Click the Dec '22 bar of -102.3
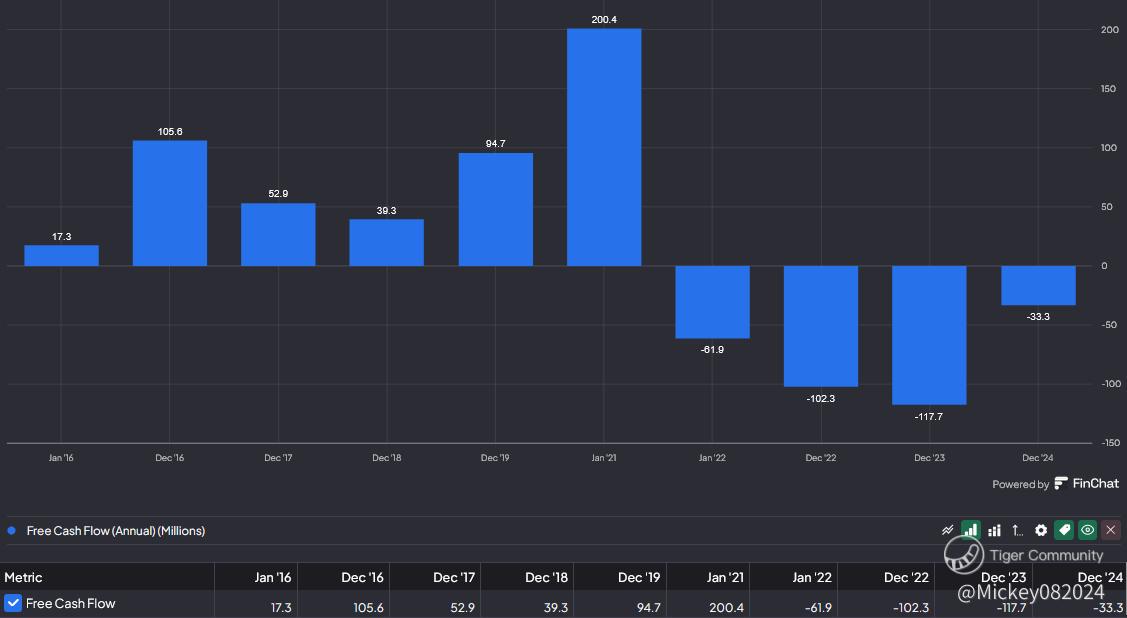 point(821,326)
